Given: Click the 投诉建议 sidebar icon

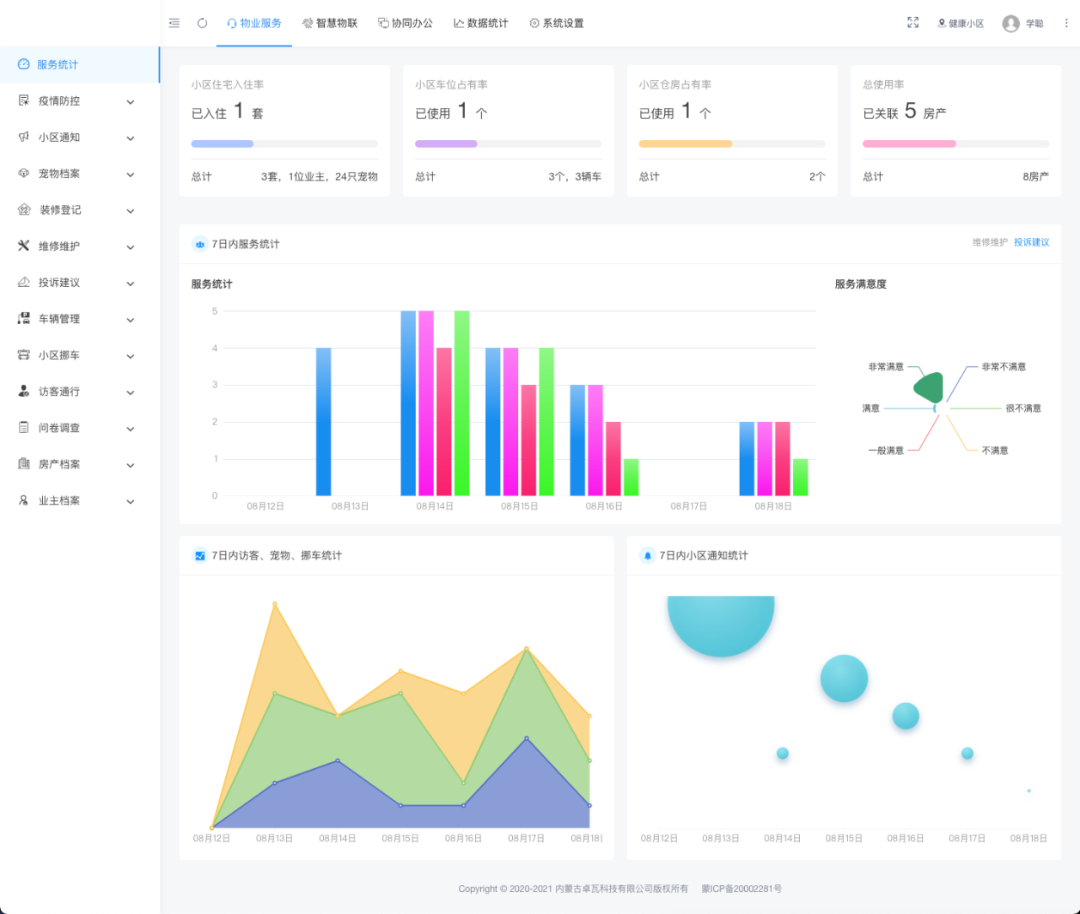Looking at the screenshot, I should [23, 282].
